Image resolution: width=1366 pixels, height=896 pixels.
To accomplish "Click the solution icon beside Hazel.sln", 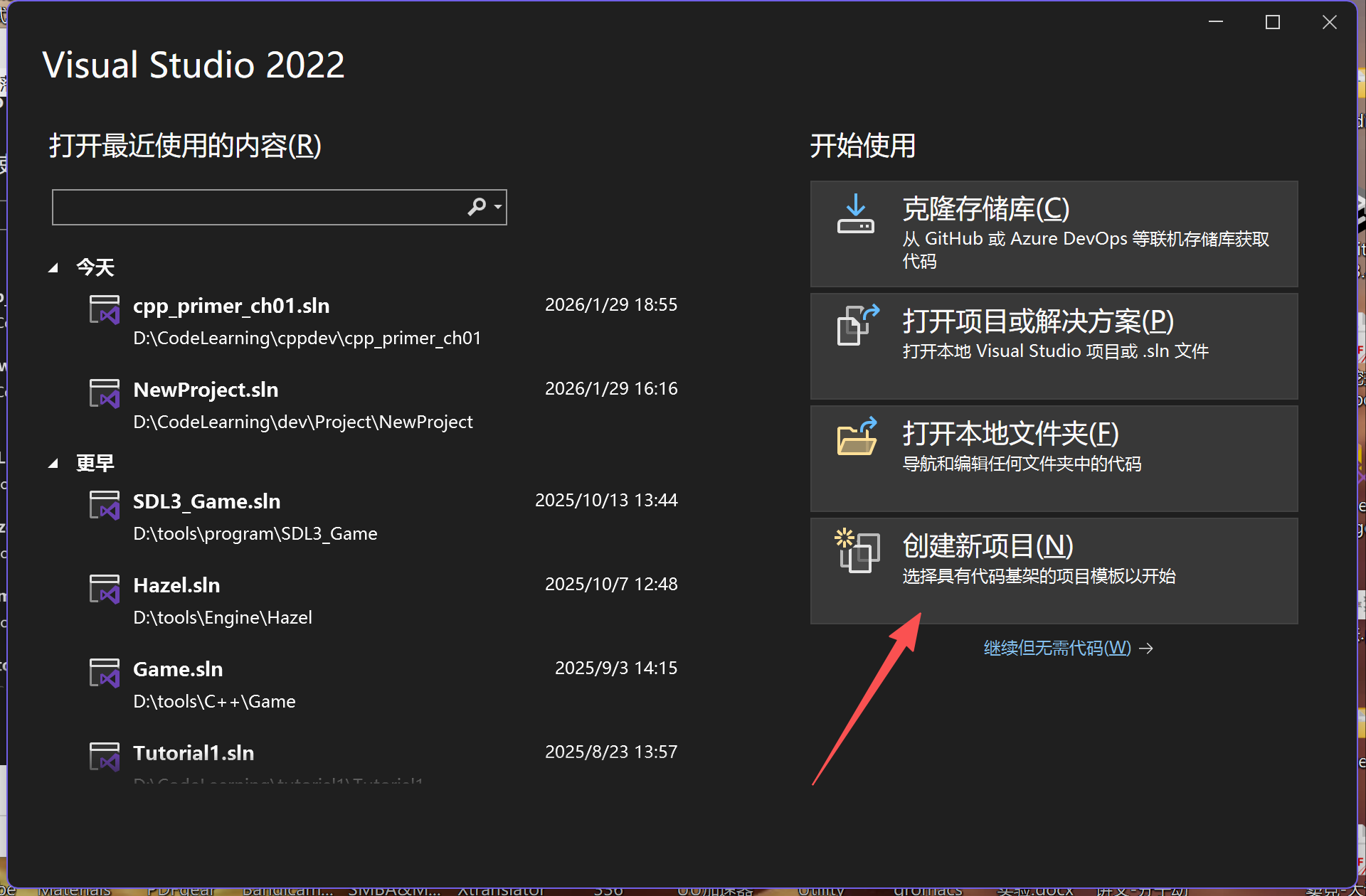I will click(x=105, y=589).
